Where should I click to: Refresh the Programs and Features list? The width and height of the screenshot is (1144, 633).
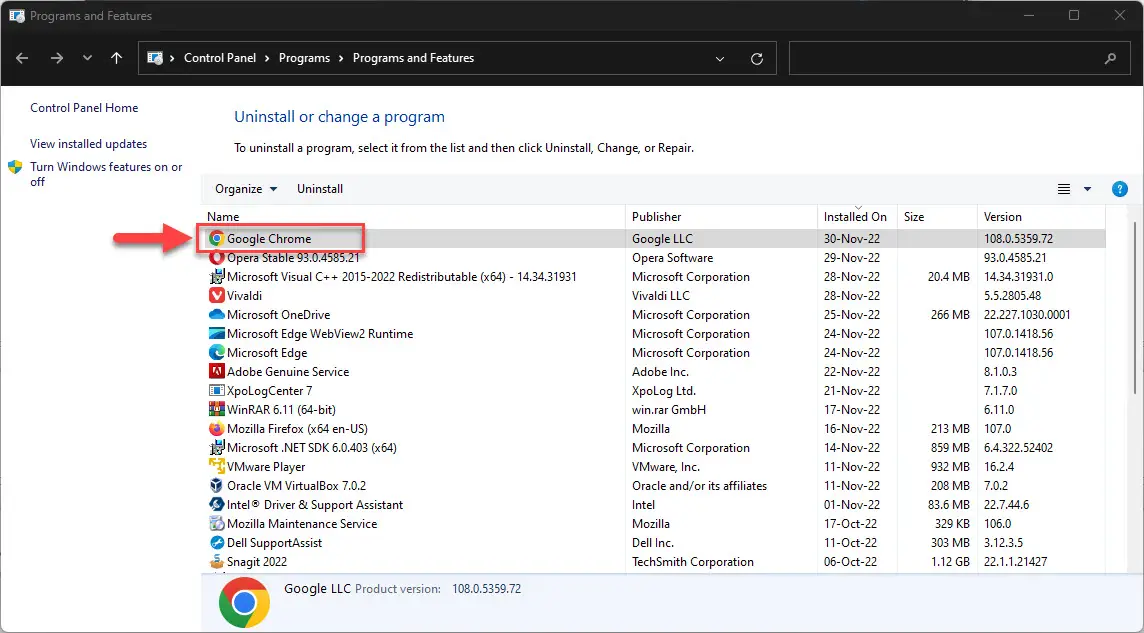[757, 59]
